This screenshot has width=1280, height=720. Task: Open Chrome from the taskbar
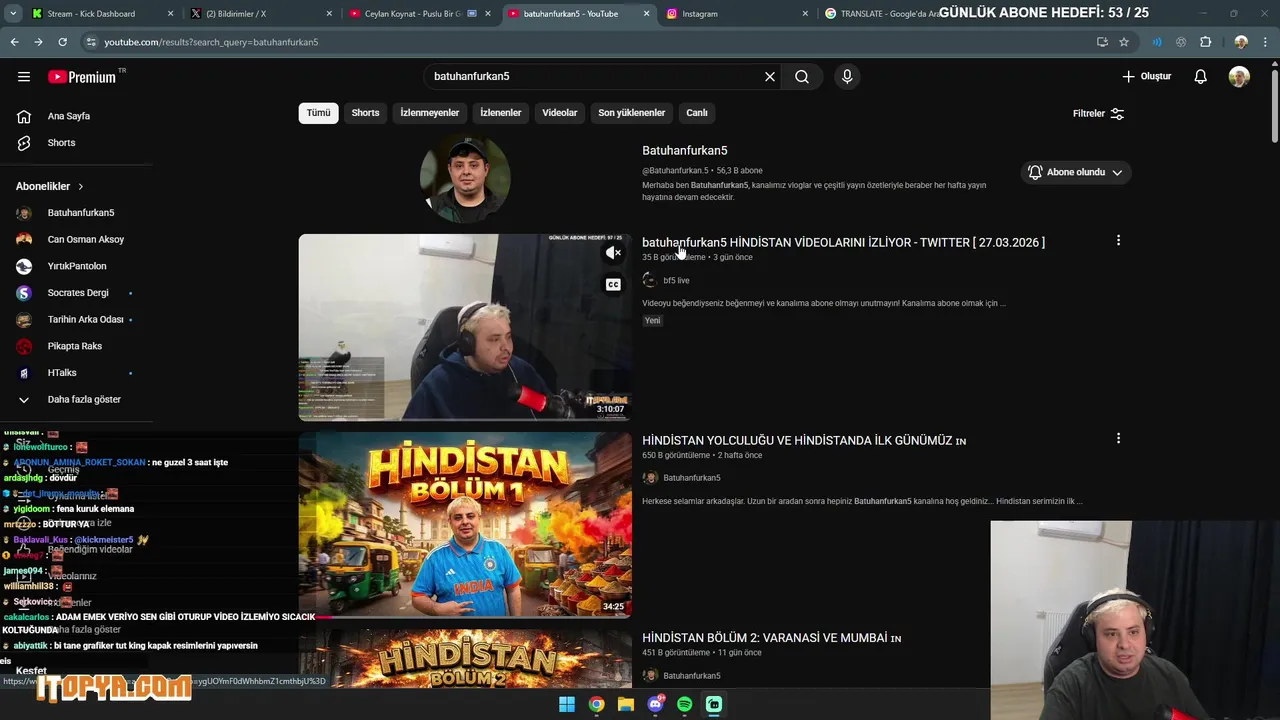(x=596, y=704)
